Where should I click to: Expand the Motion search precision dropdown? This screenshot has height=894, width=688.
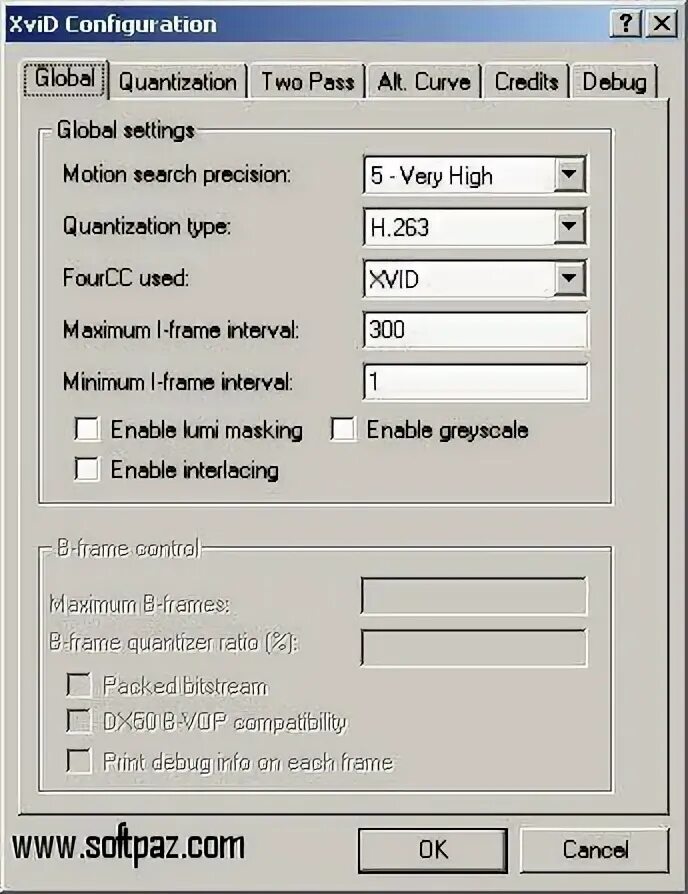coord(569,174)
